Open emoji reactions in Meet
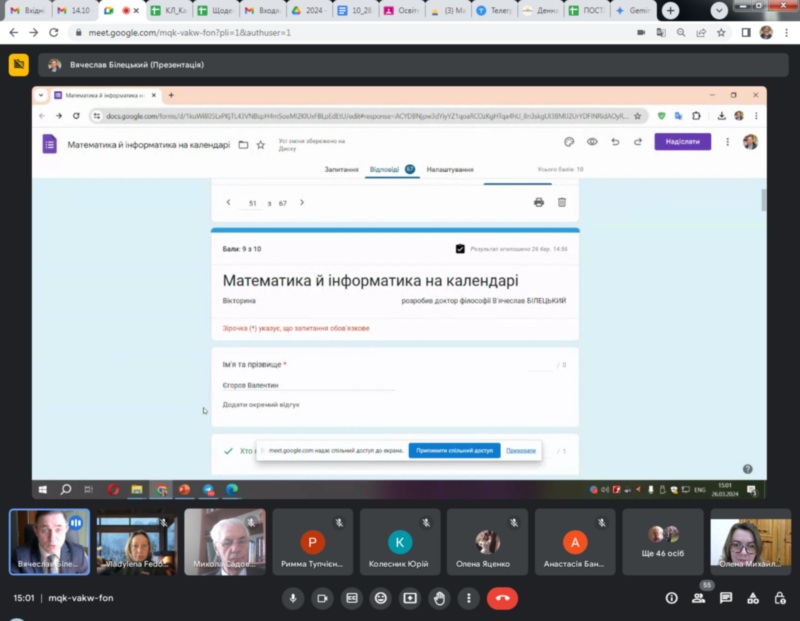Image resolution: width=800 pixels, height=621 pixels. pyautogui.click(x=380, y=598)
